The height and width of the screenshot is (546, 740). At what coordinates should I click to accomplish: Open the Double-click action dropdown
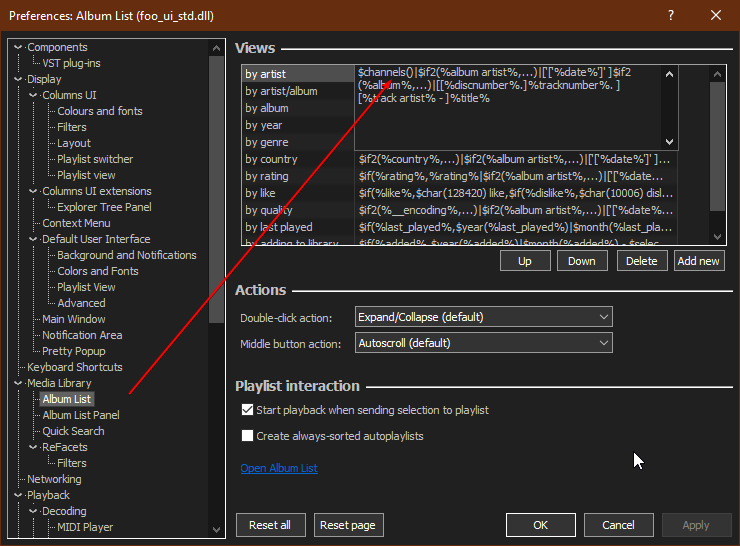[x=483, y=317]
